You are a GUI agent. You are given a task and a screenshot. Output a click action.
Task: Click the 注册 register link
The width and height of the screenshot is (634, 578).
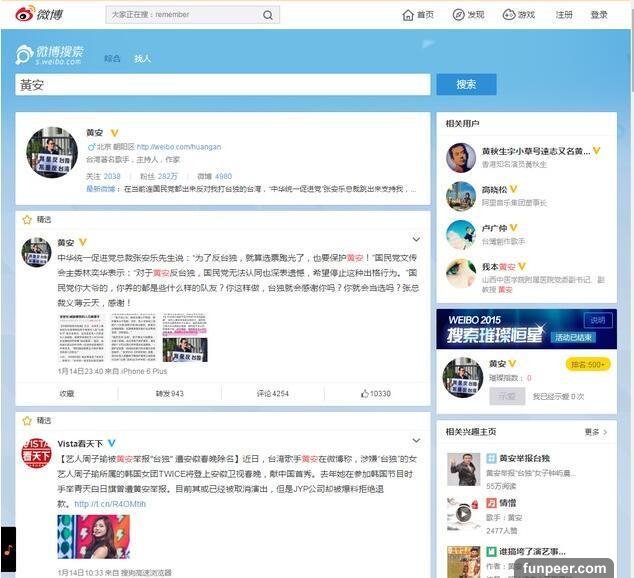565,15
